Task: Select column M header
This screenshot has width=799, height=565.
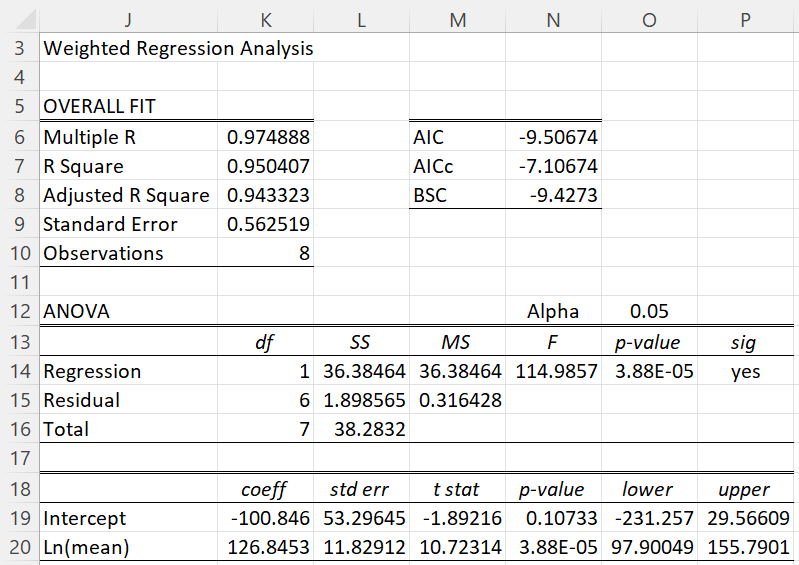Action: tap(458, 19)
